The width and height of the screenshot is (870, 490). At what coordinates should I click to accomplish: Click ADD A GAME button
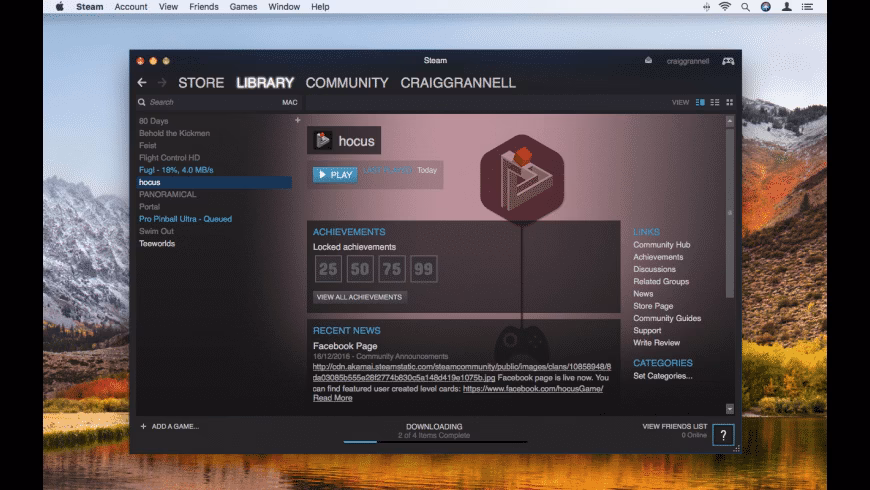pos(170,426)
